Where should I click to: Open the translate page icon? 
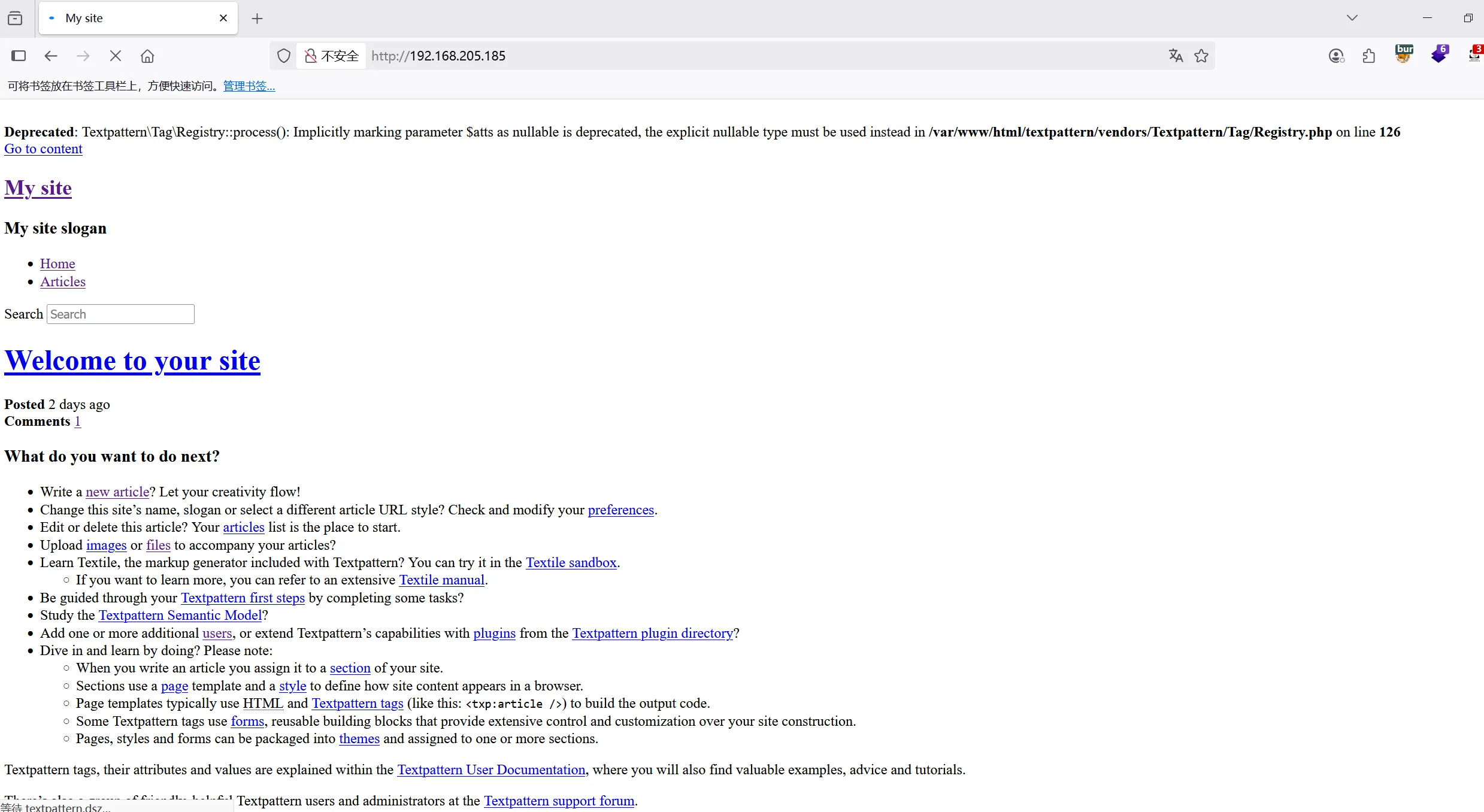1176,56
